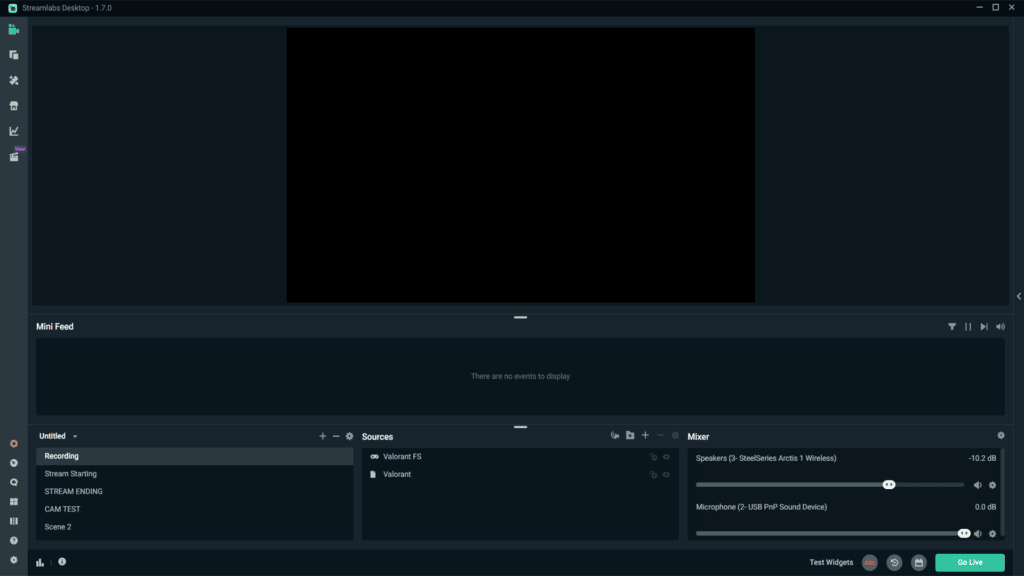Toggle lock on Valorant source
Screen dimensions: 1024x576
tap(653, 475)
